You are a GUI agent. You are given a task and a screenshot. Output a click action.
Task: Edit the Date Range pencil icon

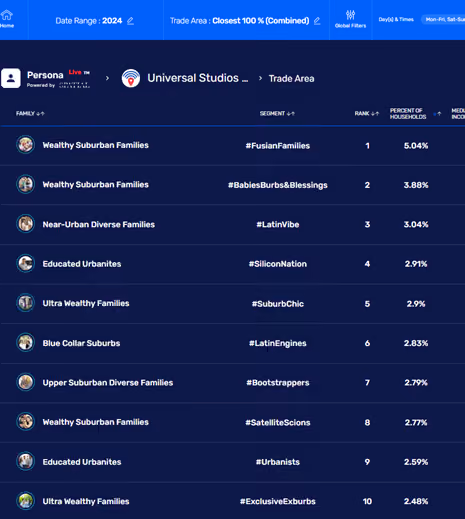[x=130, y=21]
